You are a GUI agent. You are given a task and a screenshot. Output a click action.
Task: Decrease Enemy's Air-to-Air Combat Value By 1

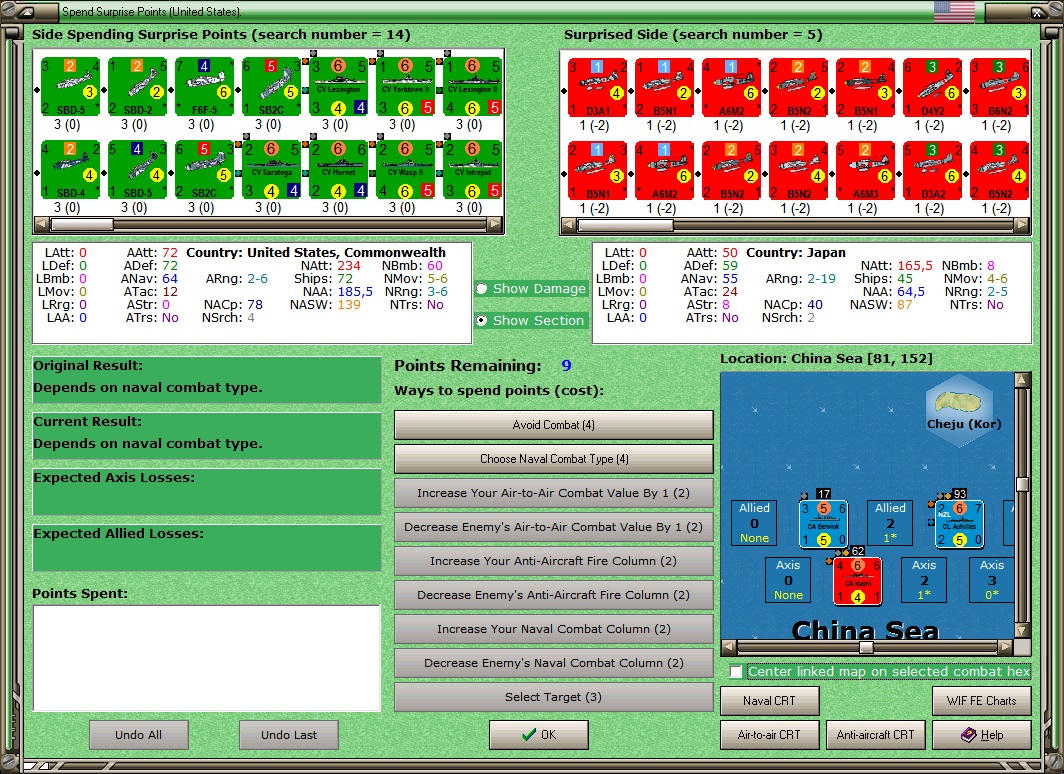554,527
